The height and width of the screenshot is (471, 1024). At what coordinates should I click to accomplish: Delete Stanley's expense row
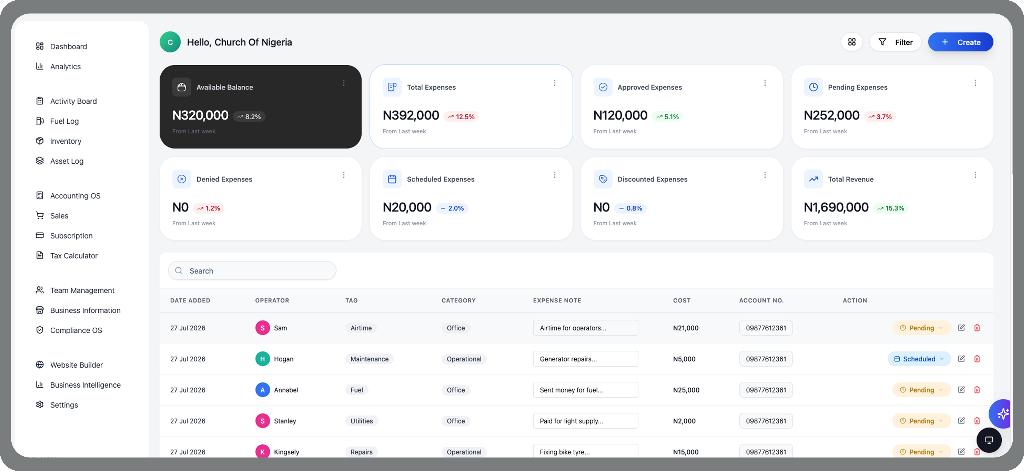pyautogui.click(x=977, y=421)
